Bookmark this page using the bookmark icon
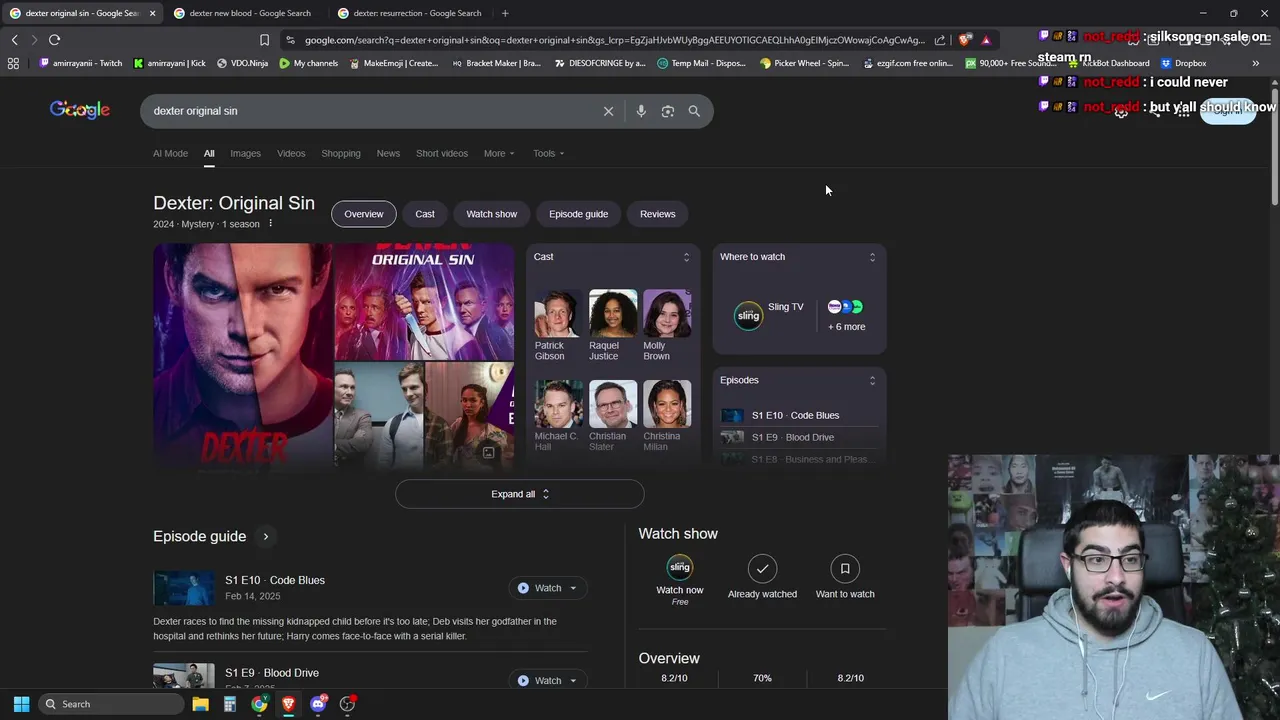The height and width of the screenshot is (720, 1280). [x=264, y=40]
